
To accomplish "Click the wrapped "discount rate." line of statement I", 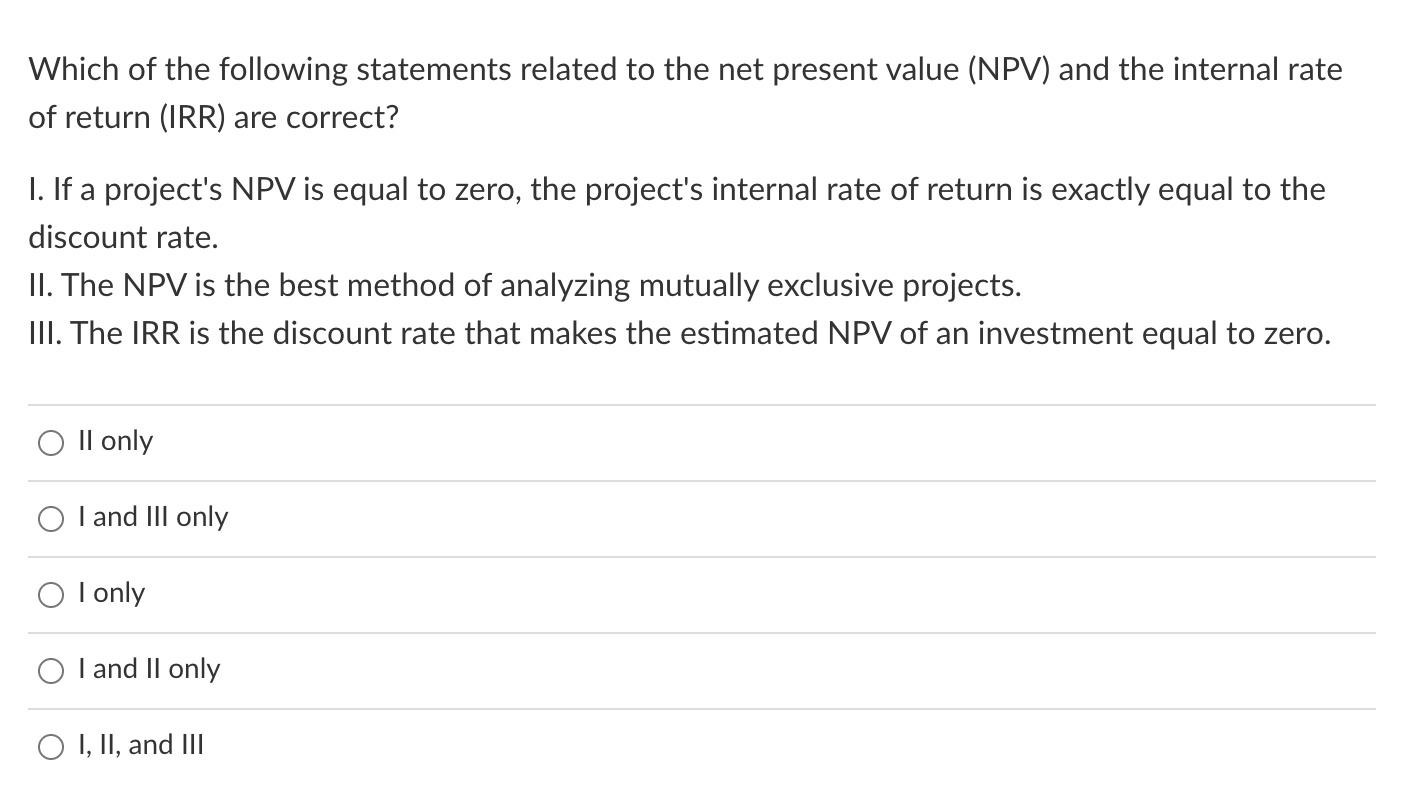I will coord(122,237).
